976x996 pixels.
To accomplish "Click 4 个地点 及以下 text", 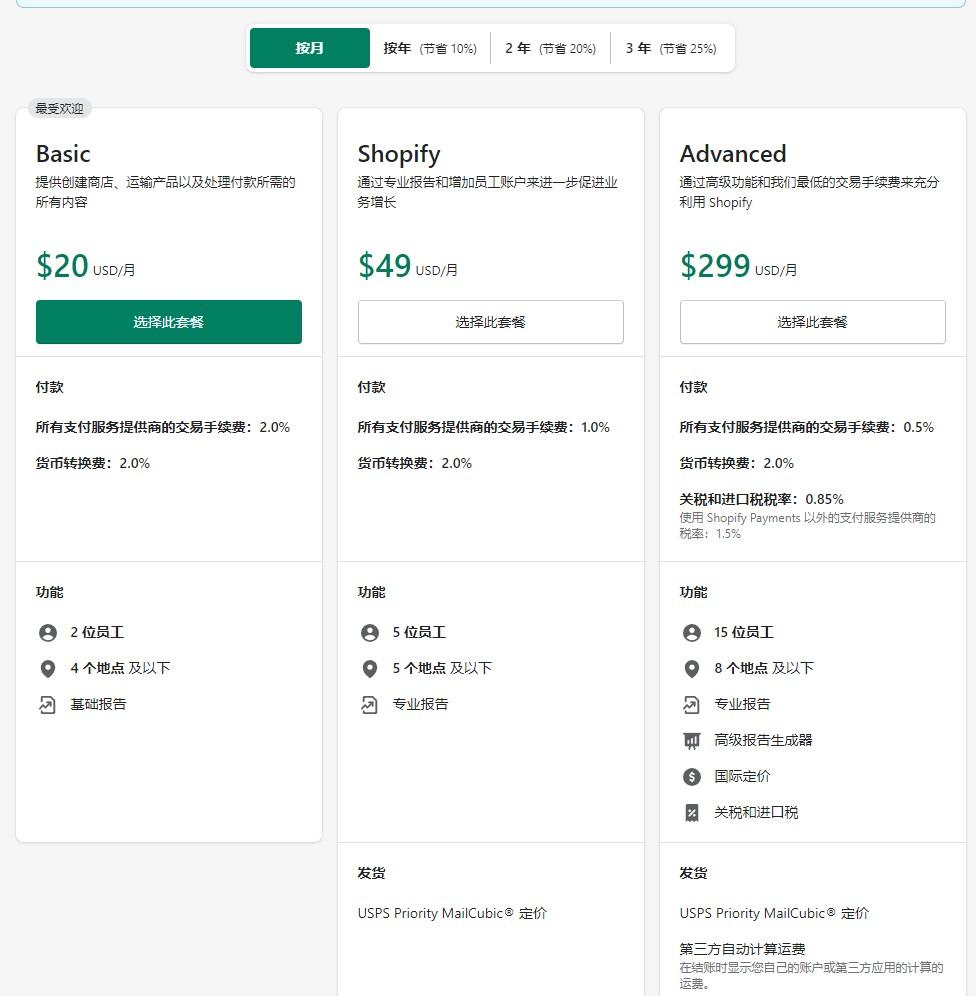I will [x=120, y=668].
